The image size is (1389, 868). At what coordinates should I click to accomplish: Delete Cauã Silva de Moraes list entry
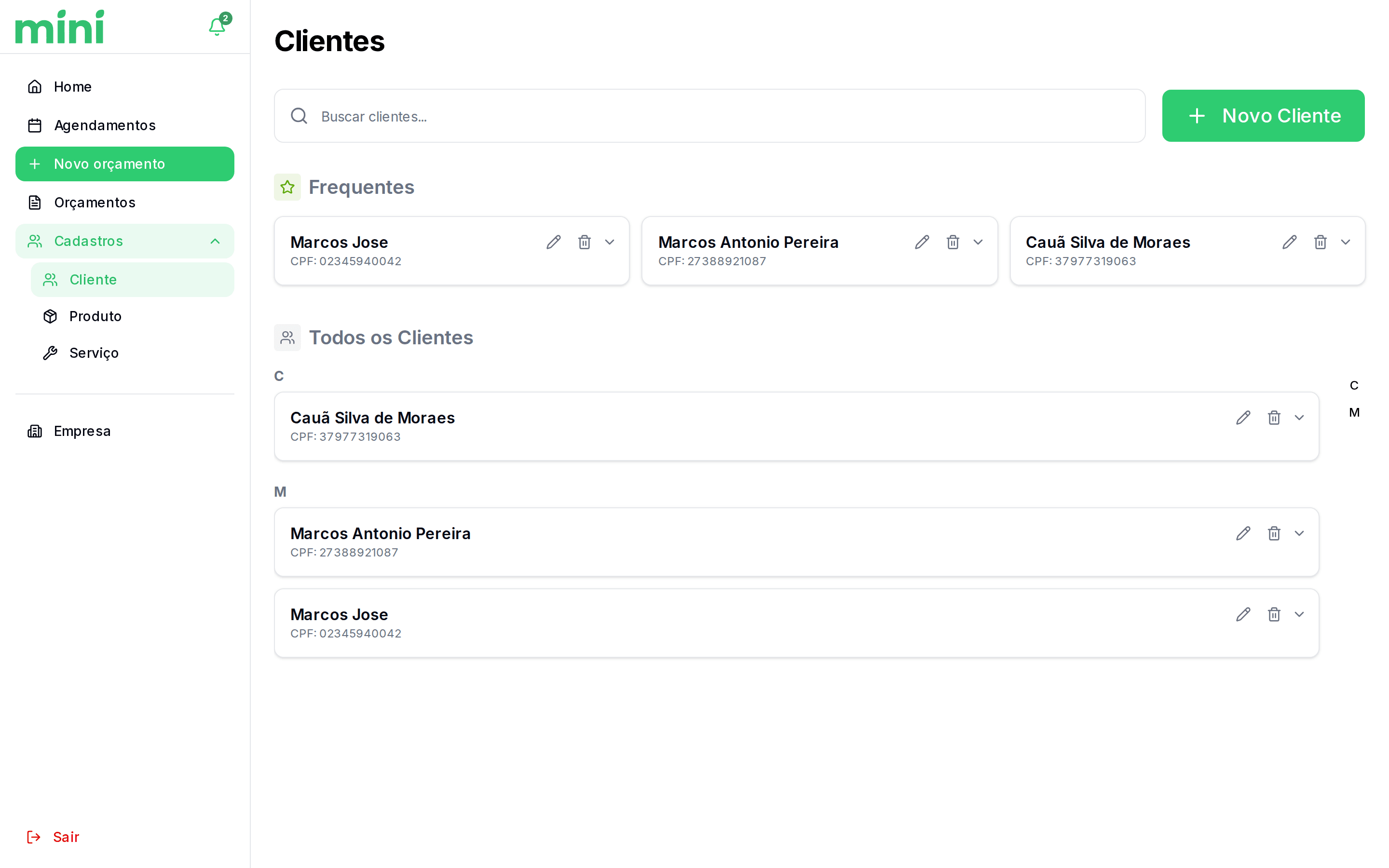1274,418
